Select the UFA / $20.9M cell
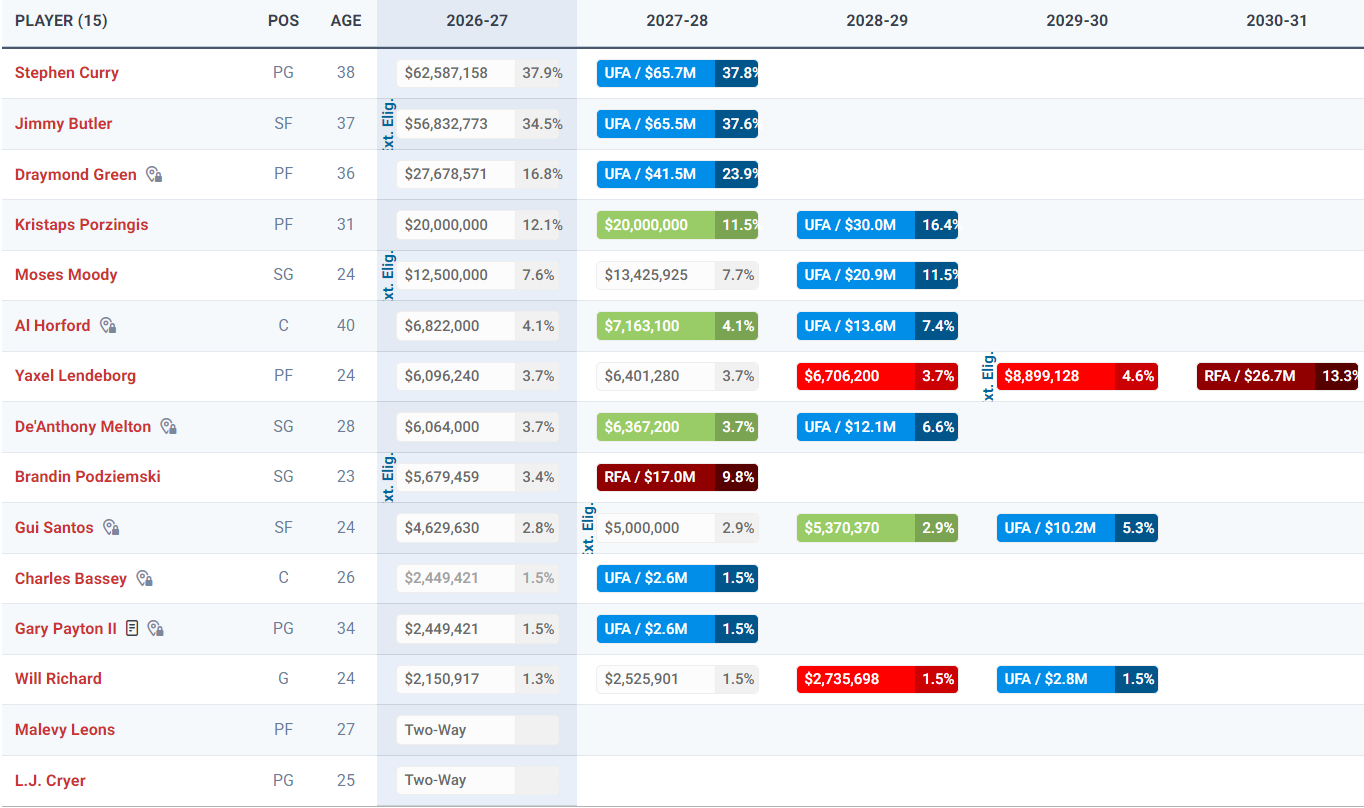This screenshot has width=1364, height=808. [x=877, y=275]
